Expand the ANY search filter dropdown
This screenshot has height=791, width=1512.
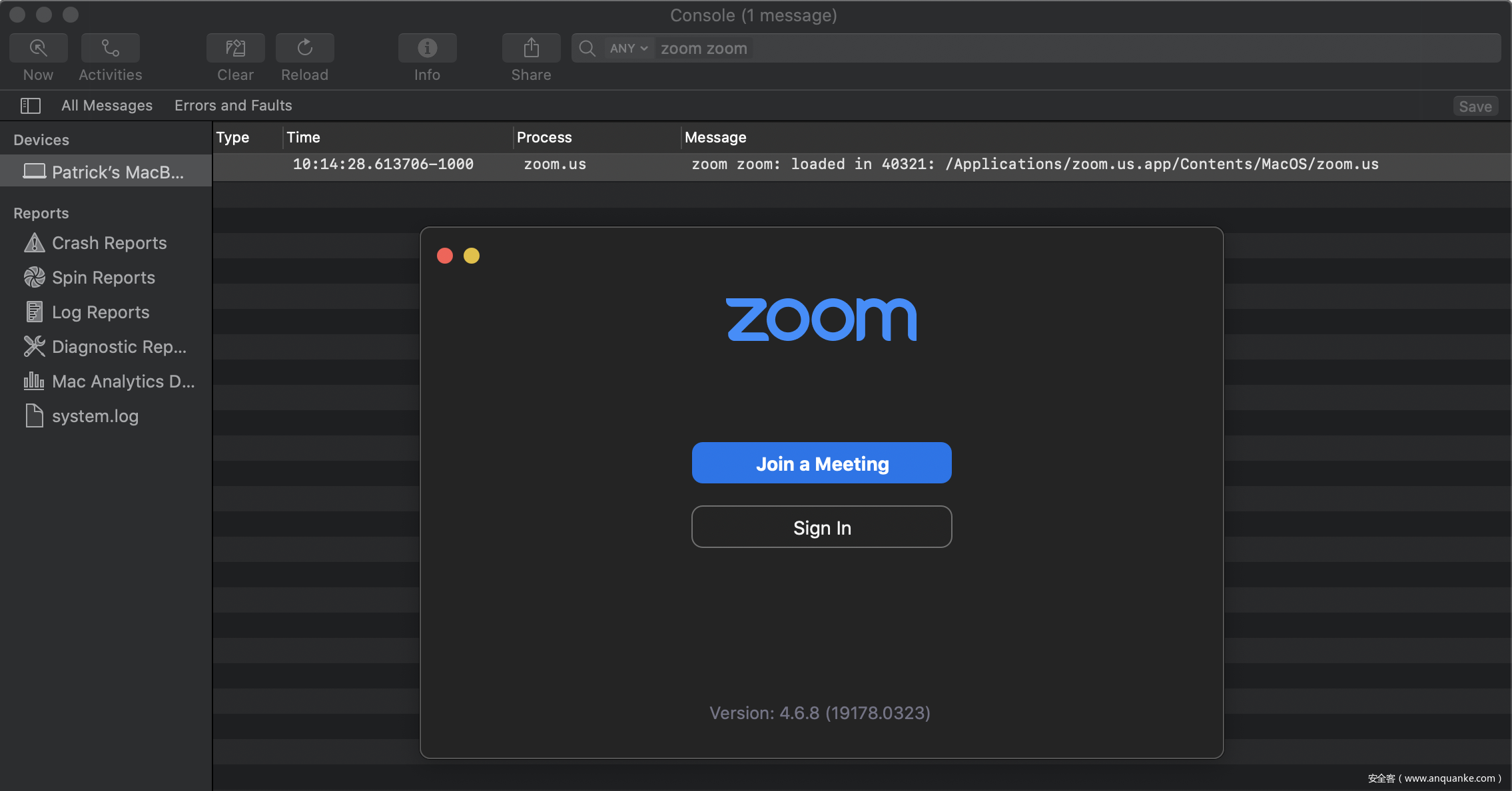click(x=628, y=49)
